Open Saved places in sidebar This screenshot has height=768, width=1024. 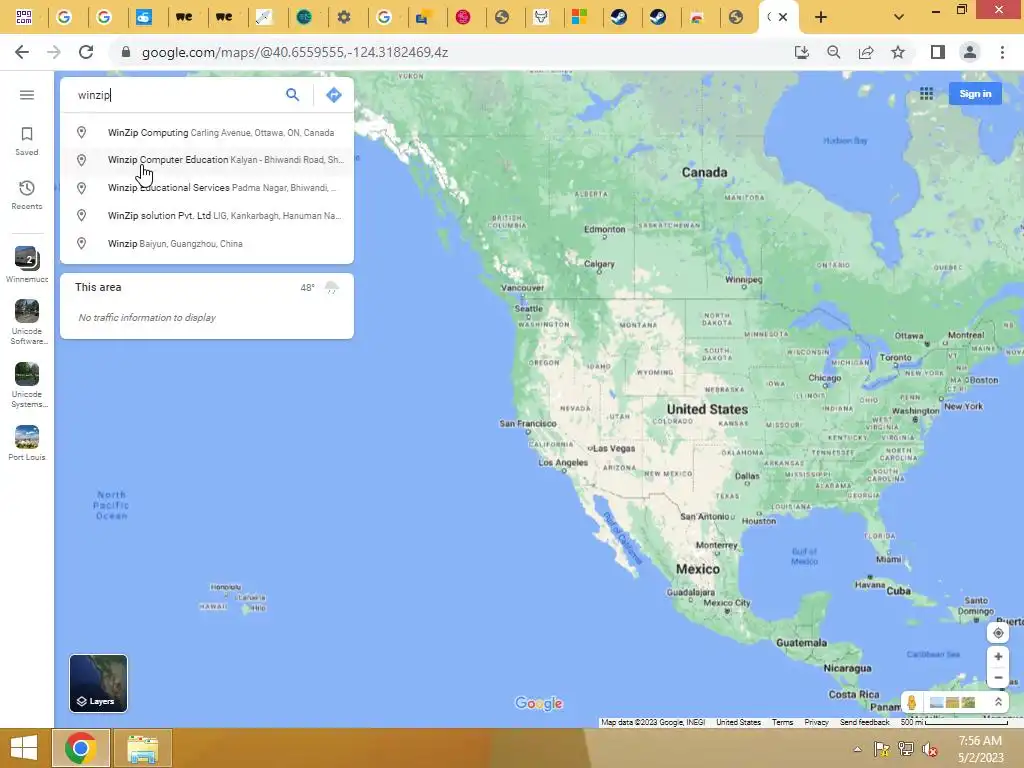coord(27,141)
